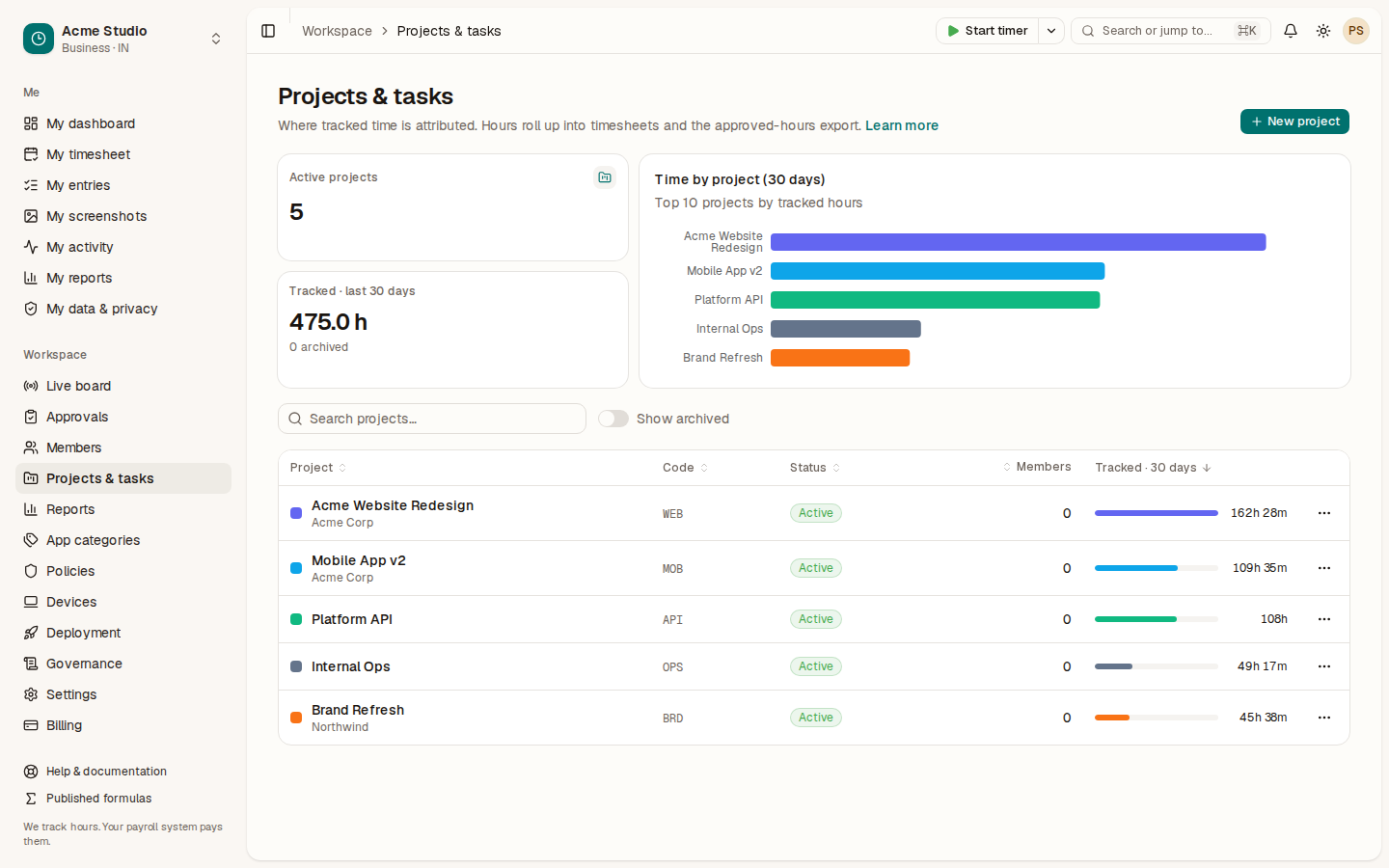Open Help & documentation
This screenshot has width=1389, height=868.
[123, 772]
